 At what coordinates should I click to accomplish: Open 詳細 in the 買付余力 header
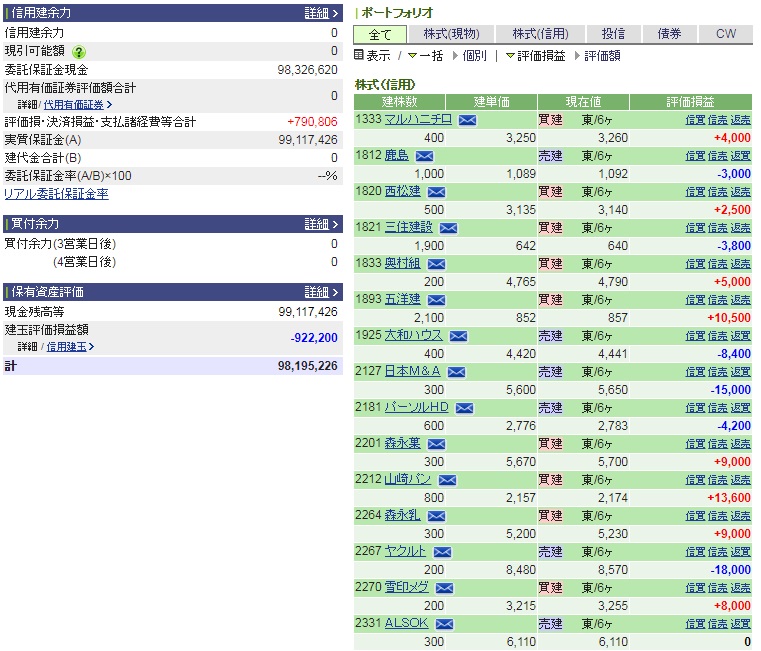321,224
